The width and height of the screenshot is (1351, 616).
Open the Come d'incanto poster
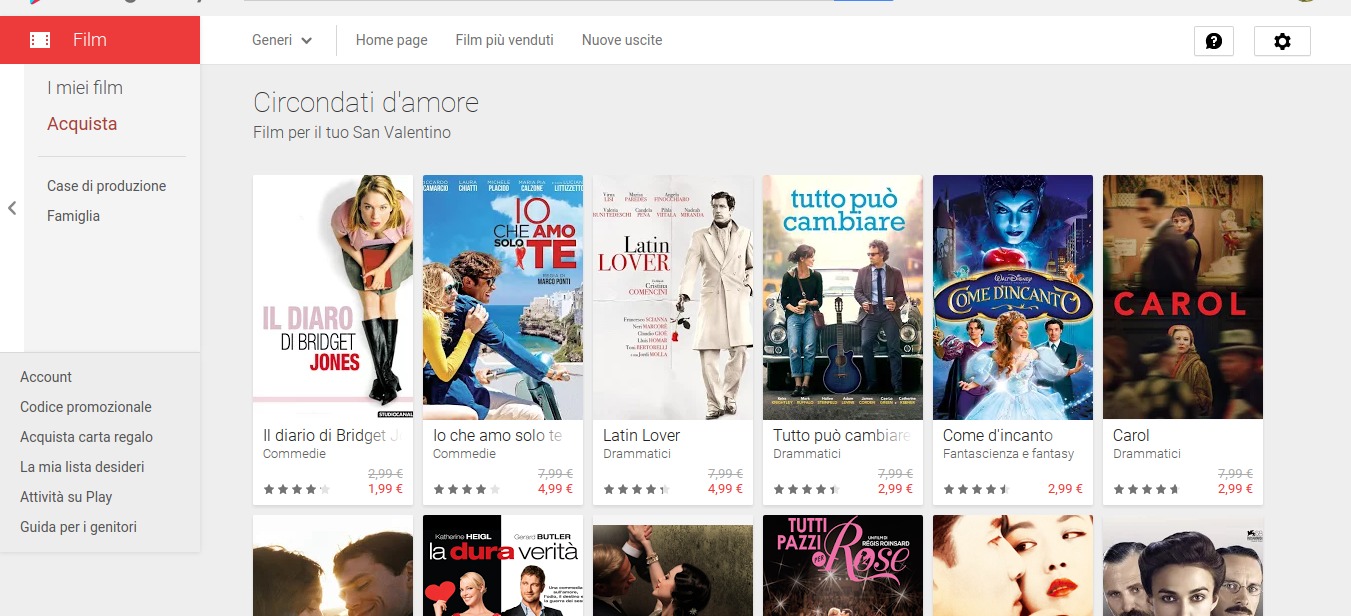pyautogui.click(x=1013, y=297)
